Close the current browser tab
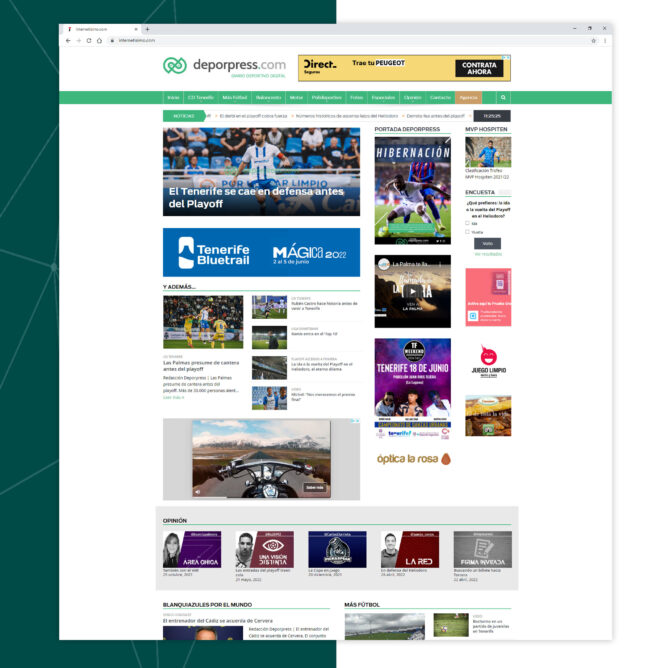668x668 pixels. pyautogui.click(x=136, y=29)
